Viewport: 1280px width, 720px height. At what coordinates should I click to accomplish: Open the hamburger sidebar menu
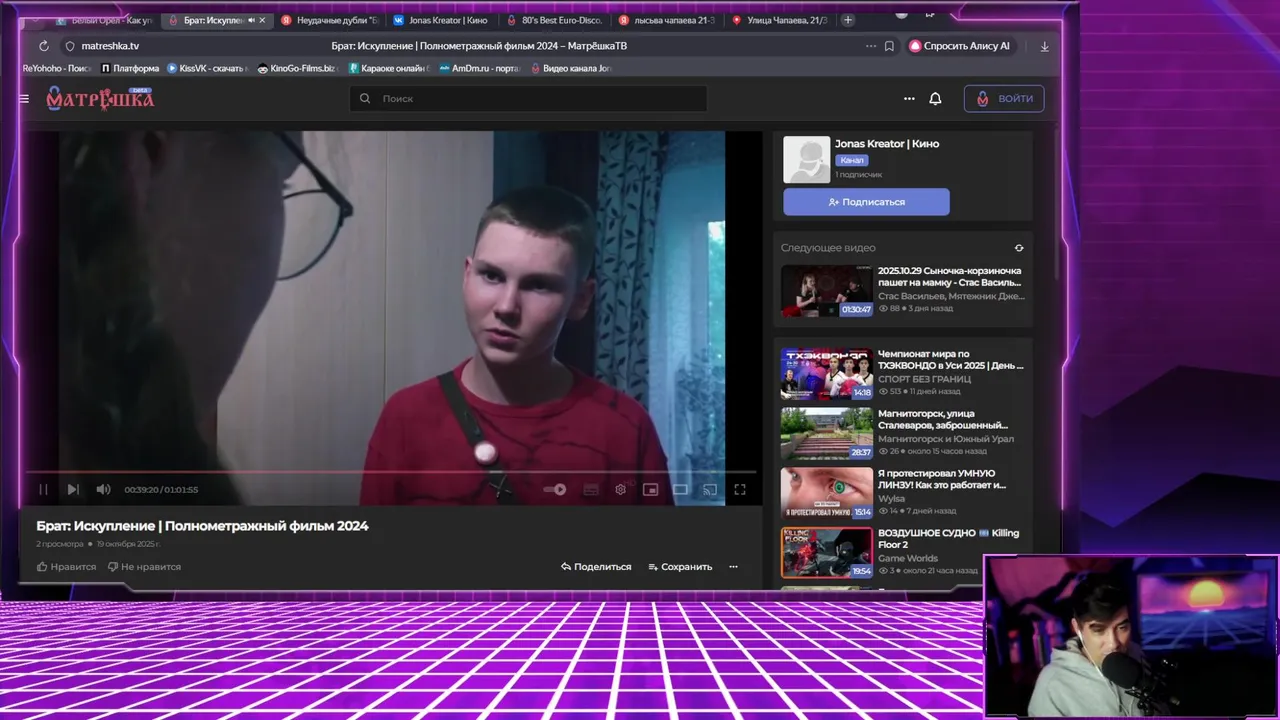[x=24, y=99]
